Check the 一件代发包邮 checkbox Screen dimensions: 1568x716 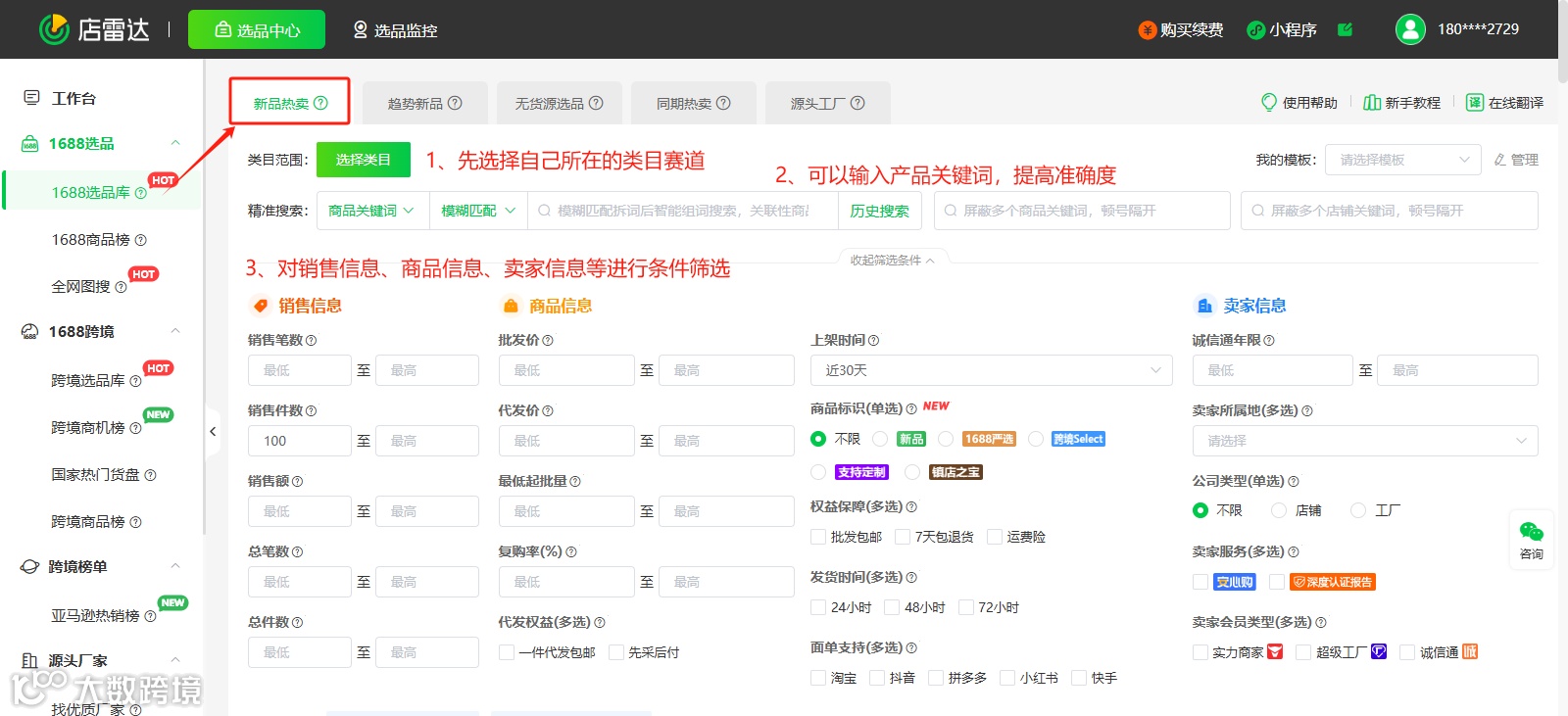[507, 652]
